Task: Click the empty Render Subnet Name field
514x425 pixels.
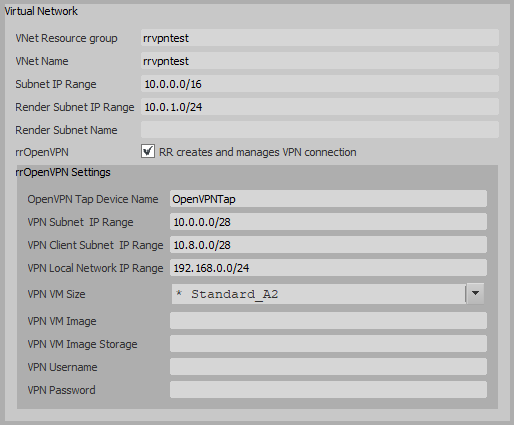Action: [320, 129]
